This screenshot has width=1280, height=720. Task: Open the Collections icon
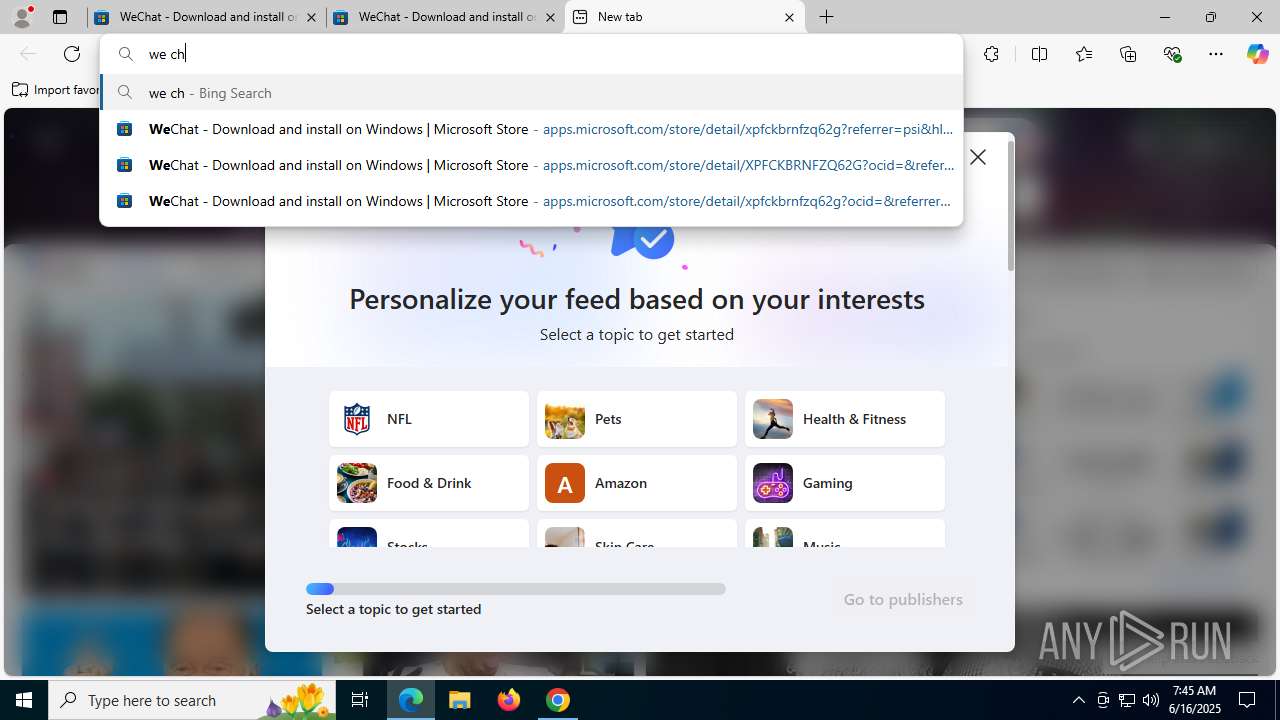point(1128,54)
